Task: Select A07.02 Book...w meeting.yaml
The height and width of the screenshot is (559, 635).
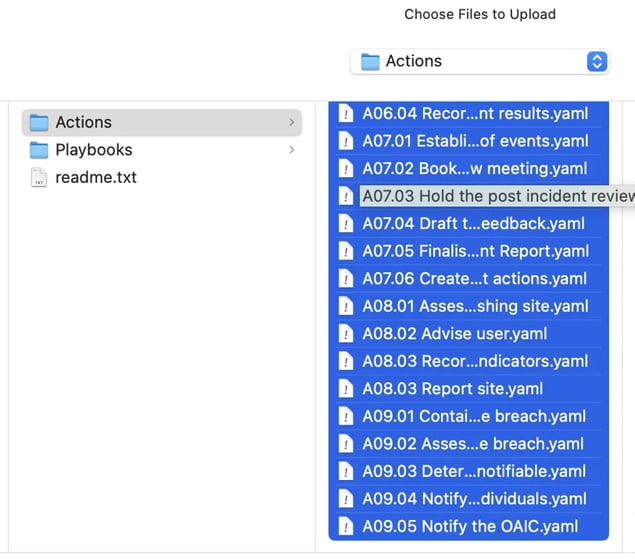Action: 469,169
